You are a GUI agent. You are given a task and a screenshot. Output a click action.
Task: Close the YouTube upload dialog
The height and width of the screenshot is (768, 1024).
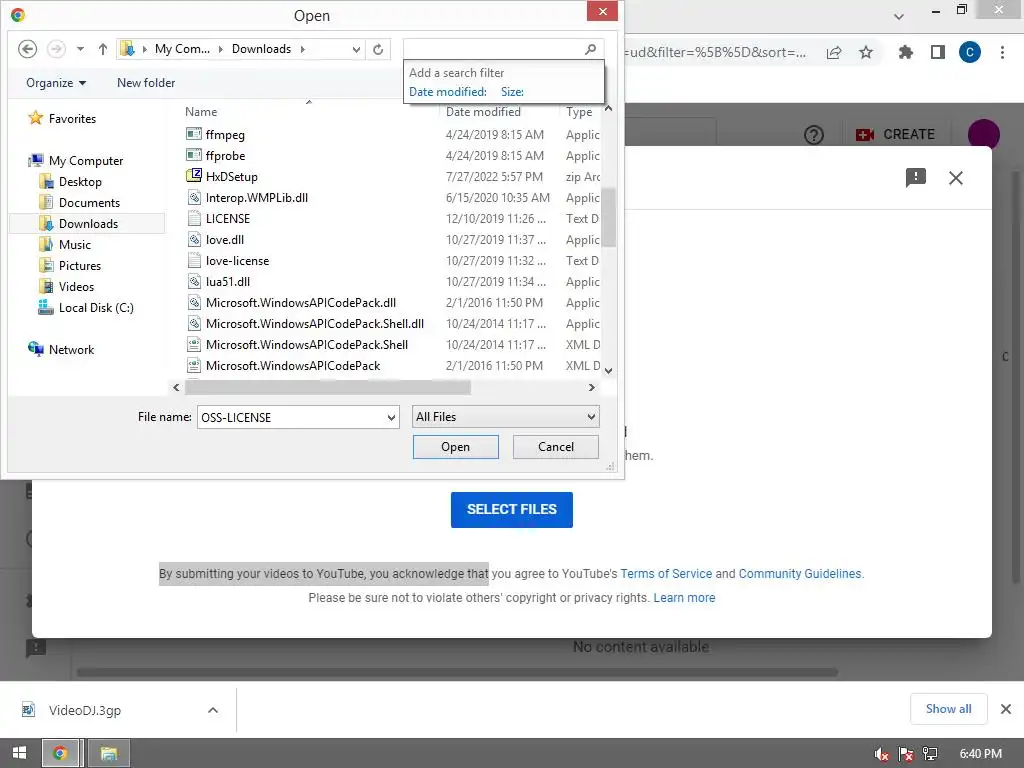pyautogui.click(x=955, y=178)
